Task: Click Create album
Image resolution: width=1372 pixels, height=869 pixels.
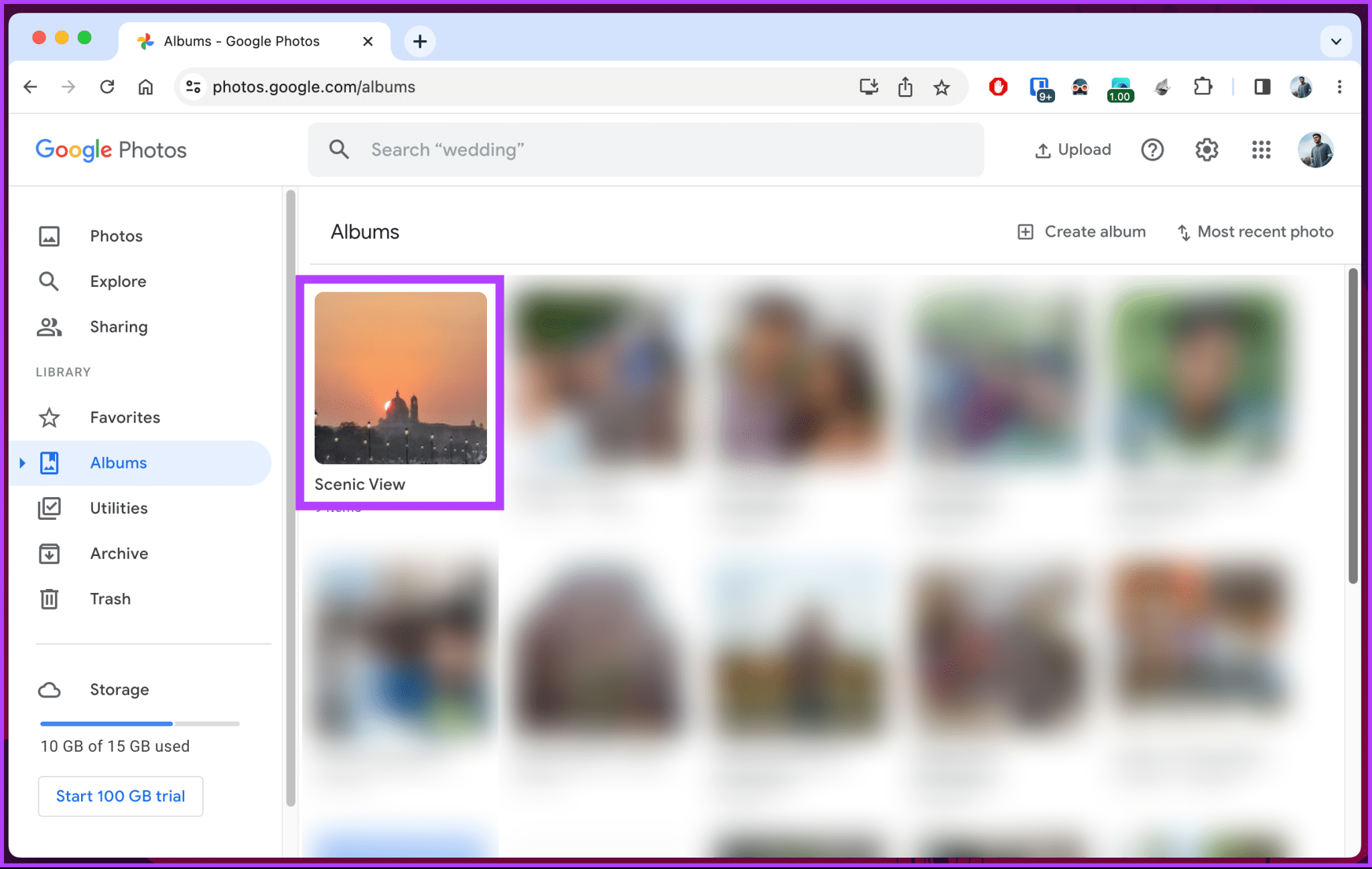Action: (1080, 231)
